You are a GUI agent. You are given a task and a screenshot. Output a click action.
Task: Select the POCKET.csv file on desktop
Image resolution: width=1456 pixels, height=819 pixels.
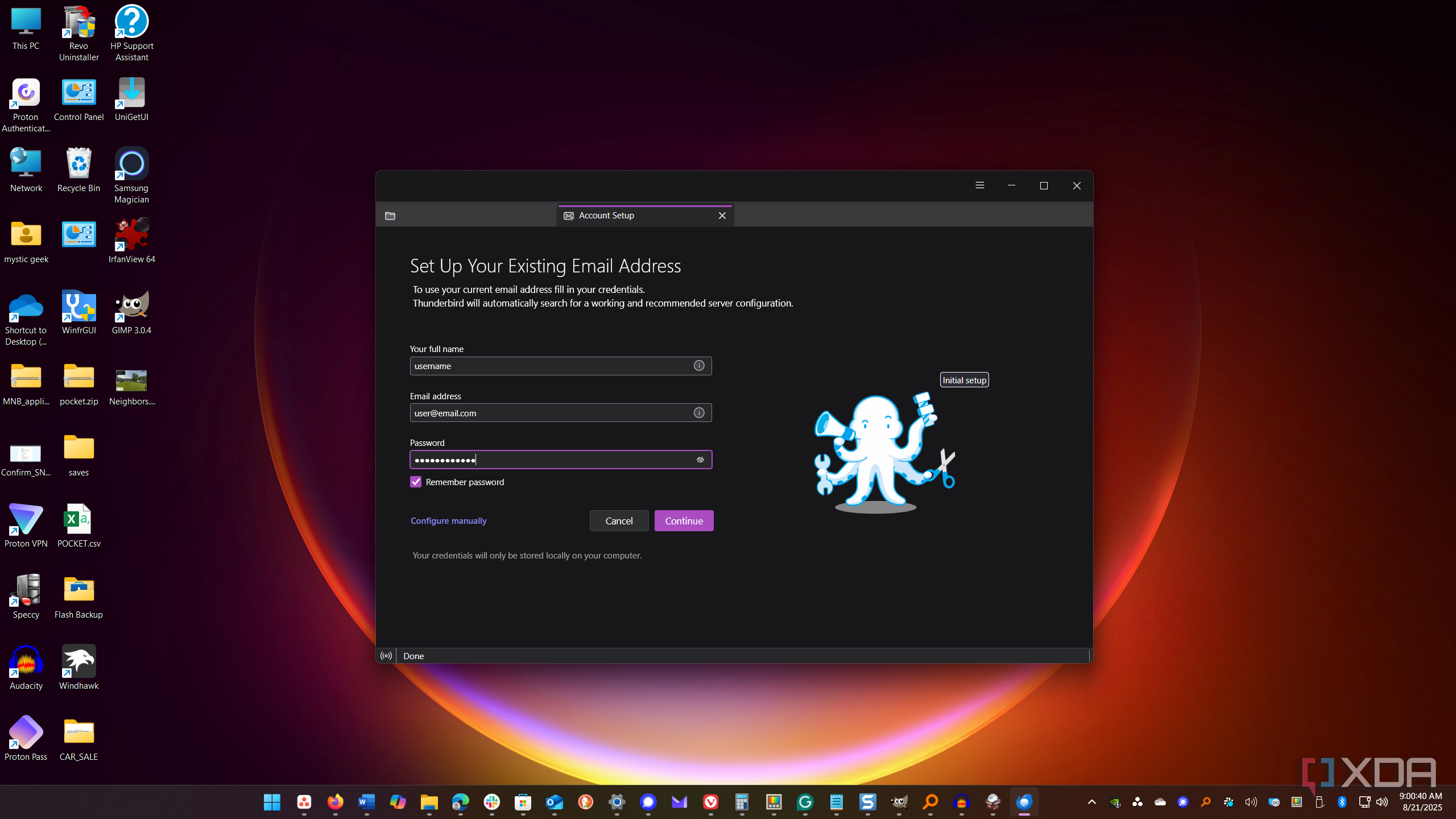tap(78, 526)
